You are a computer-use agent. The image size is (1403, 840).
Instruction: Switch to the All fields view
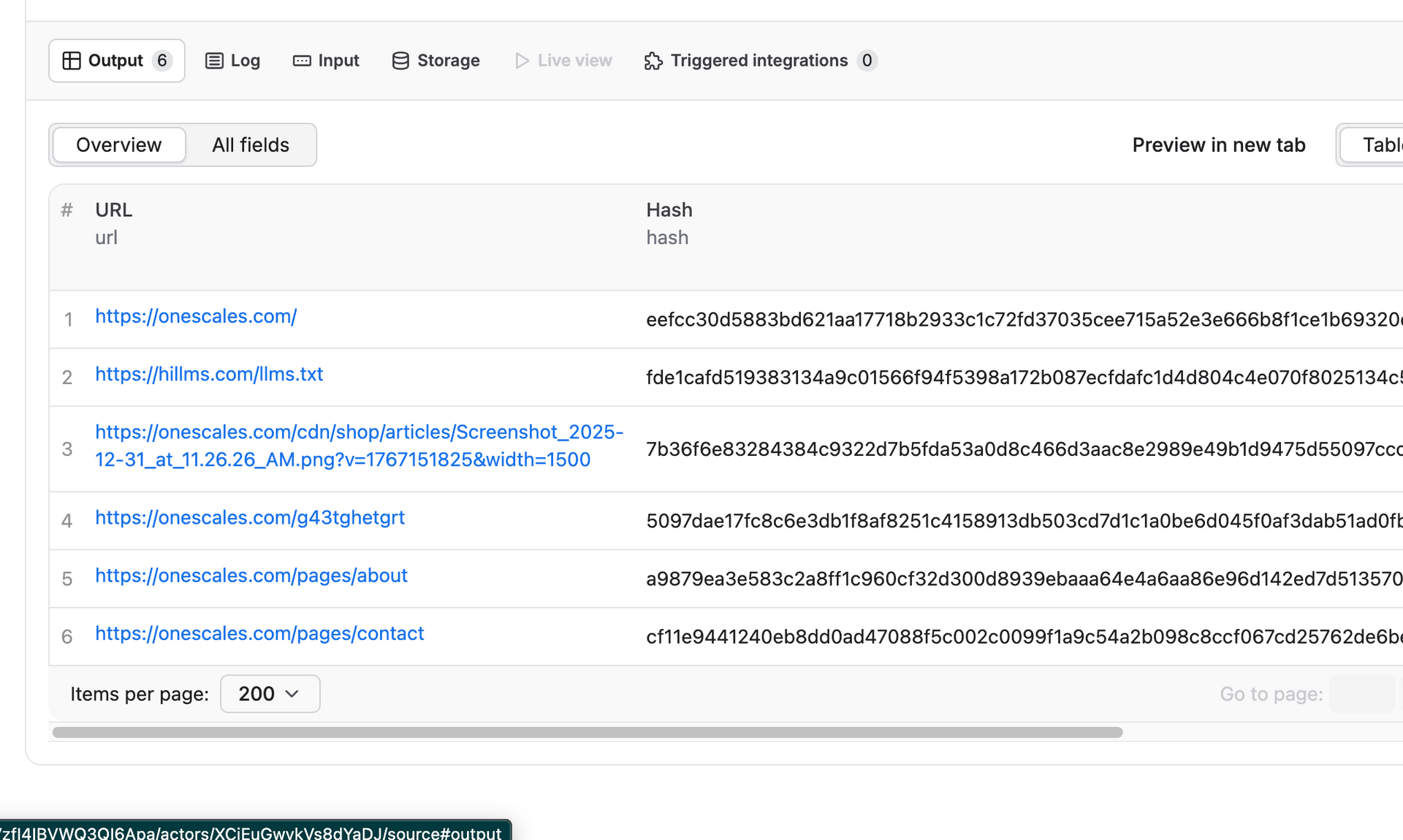250,145
